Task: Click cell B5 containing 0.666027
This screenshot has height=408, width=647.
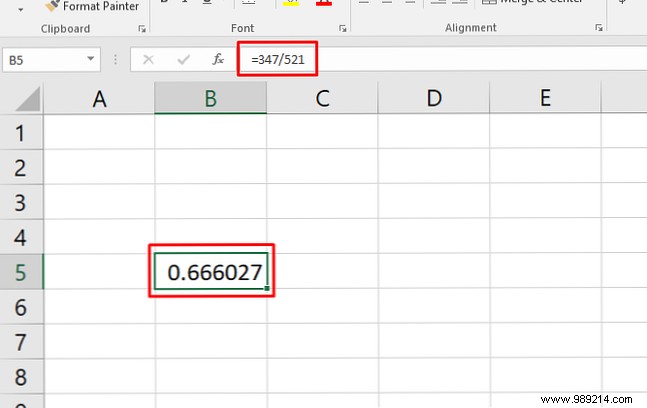Action: tap(210, 271)
